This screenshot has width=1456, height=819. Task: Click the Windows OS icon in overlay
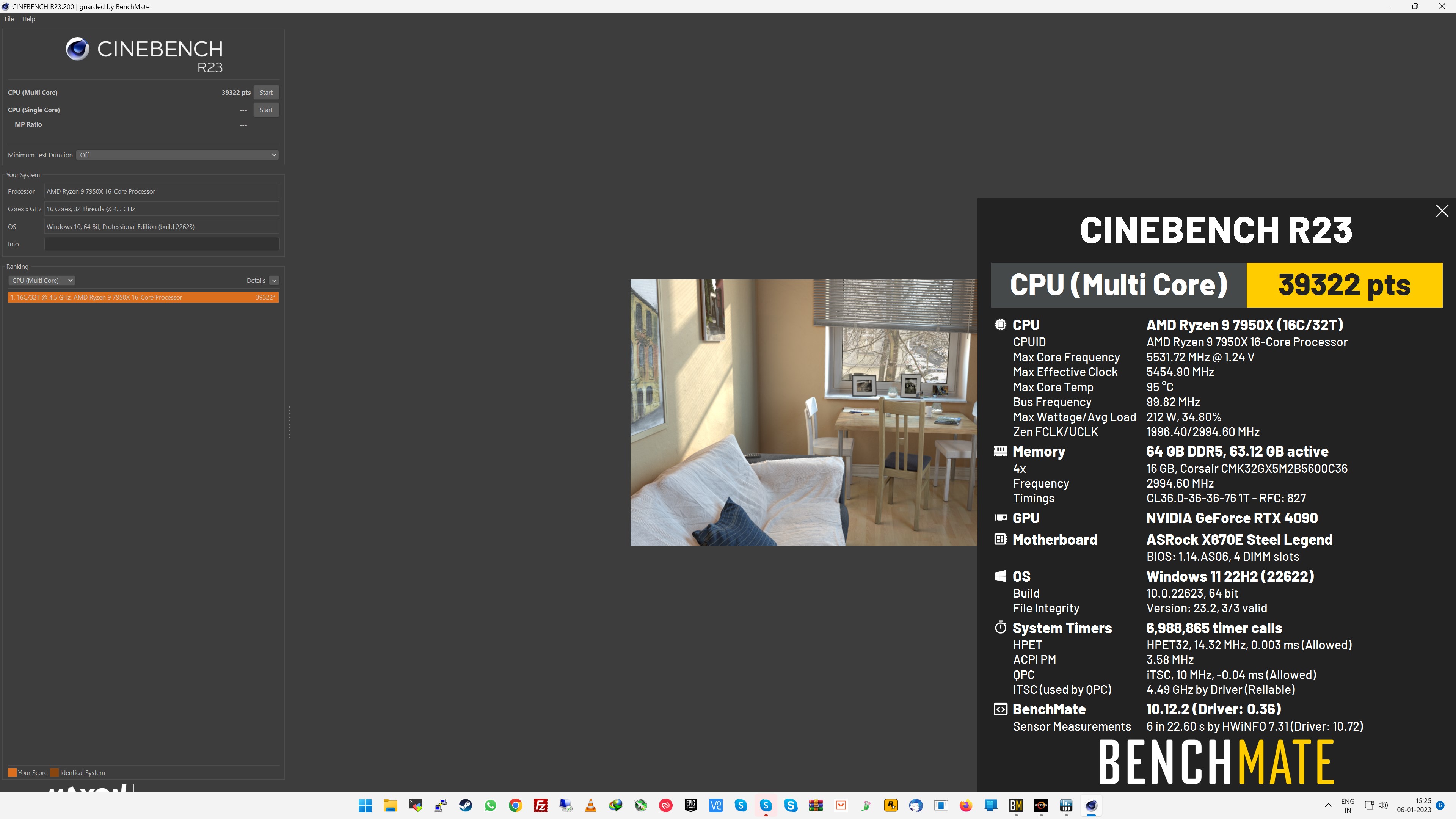(1000, 576)
